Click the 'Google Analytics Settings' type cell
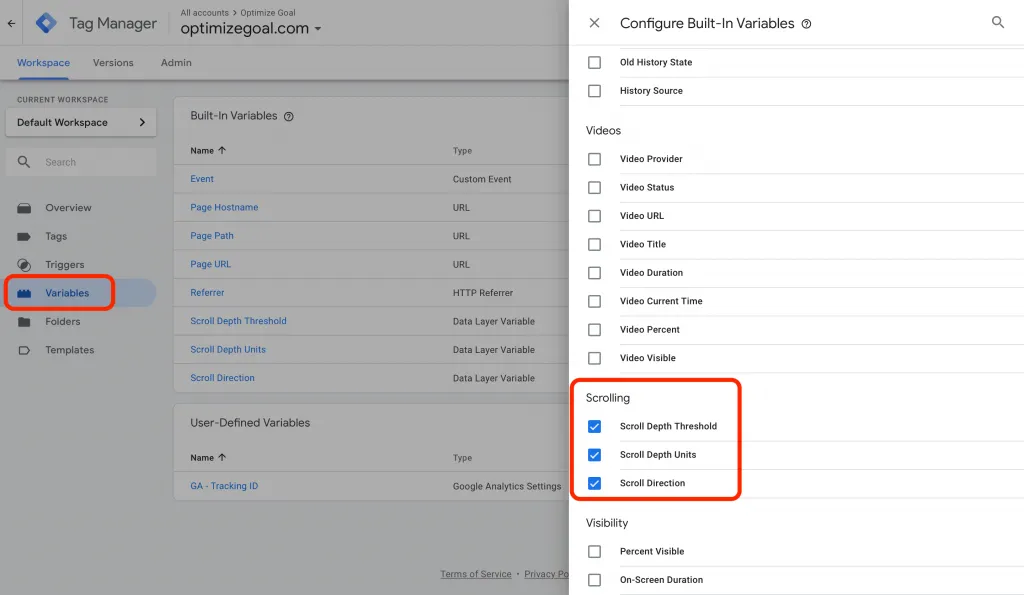Image resolution: width=1024 pixels, height=595 pixels. tap(507, 486)
